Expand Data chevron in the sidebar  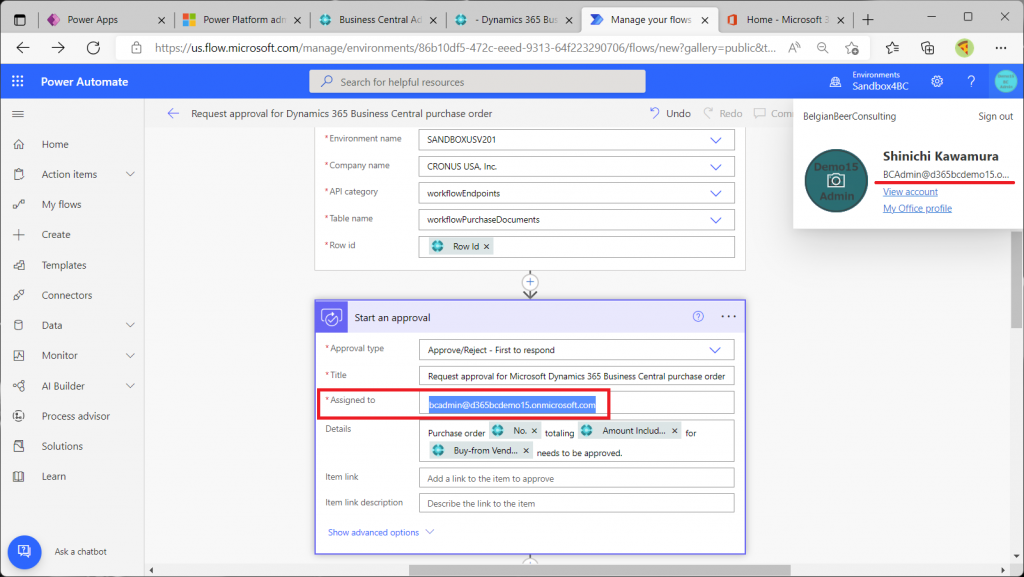pos(131,325)
